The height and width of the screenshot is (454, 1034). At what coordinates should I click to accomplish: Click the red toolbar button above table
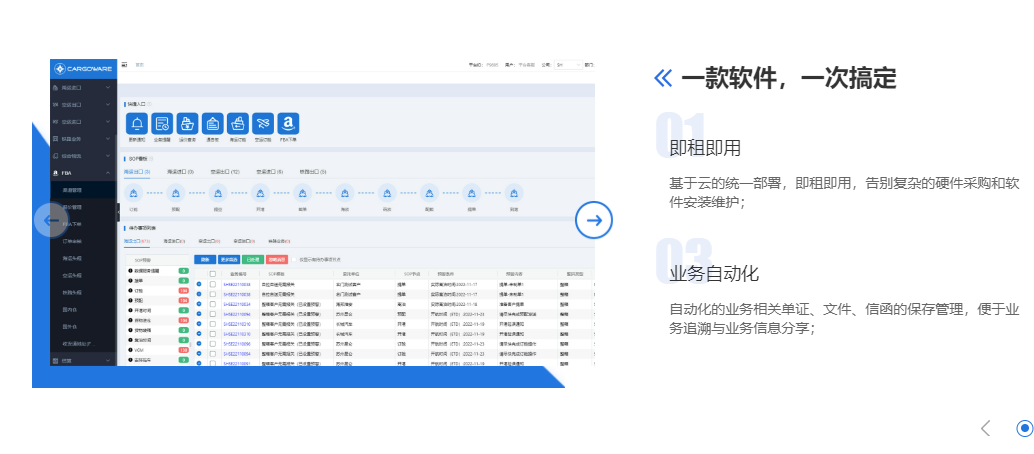pos(276,259)
